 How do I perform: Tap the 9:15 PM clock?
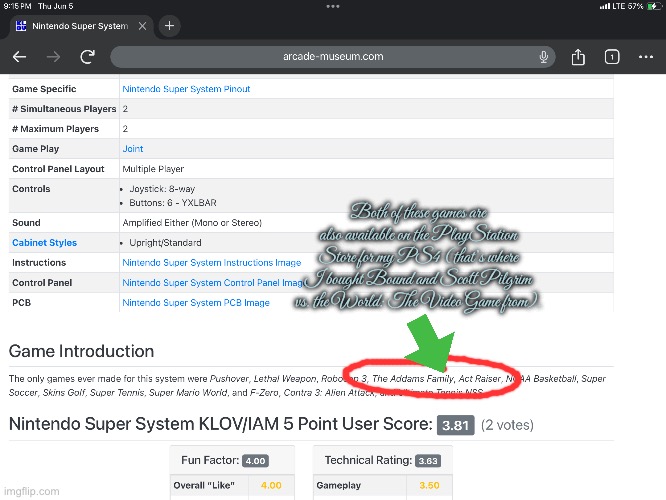coord(17,6)
